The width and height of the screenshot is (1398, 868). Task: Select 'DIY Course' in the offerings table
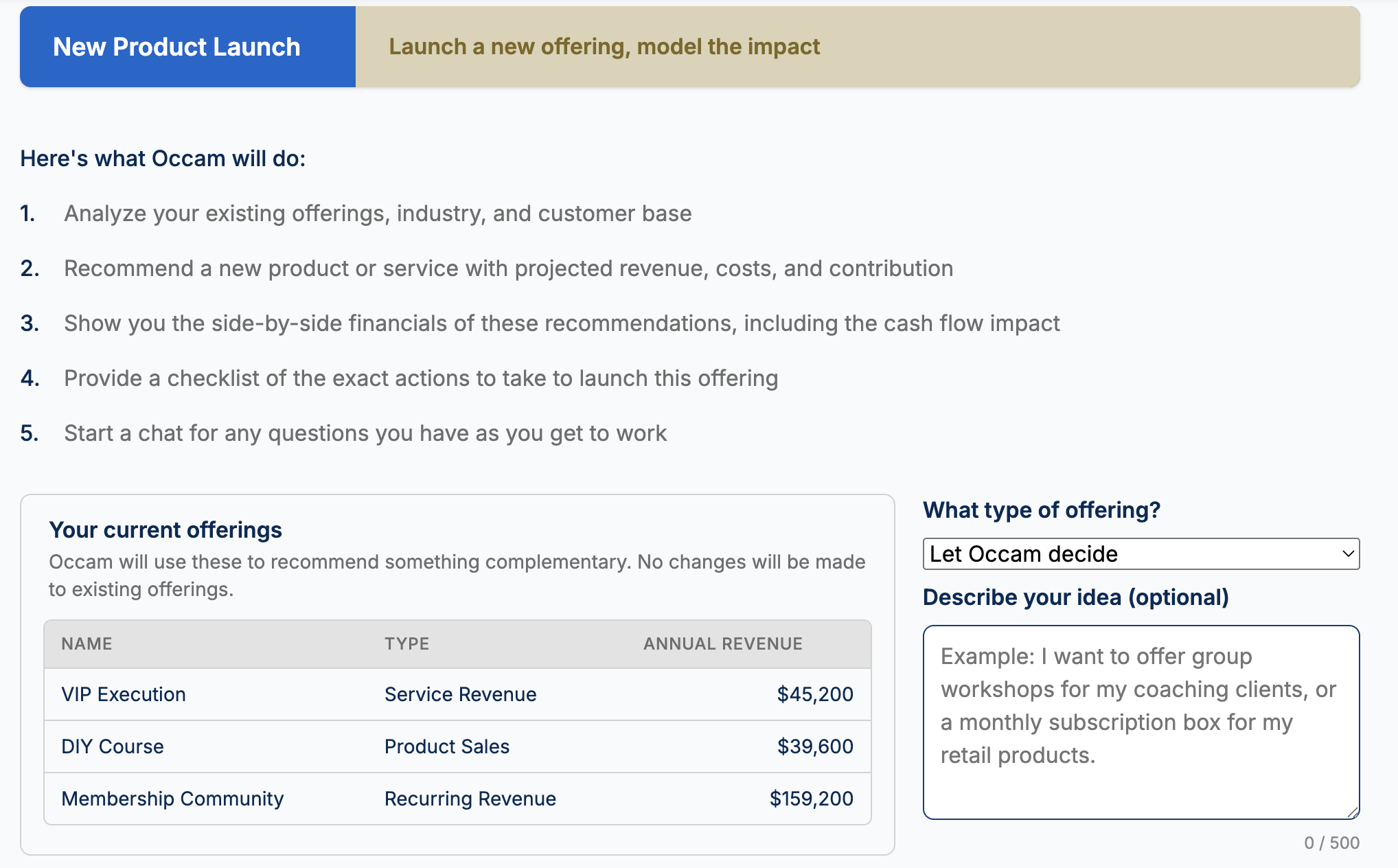tap(113, 746)
